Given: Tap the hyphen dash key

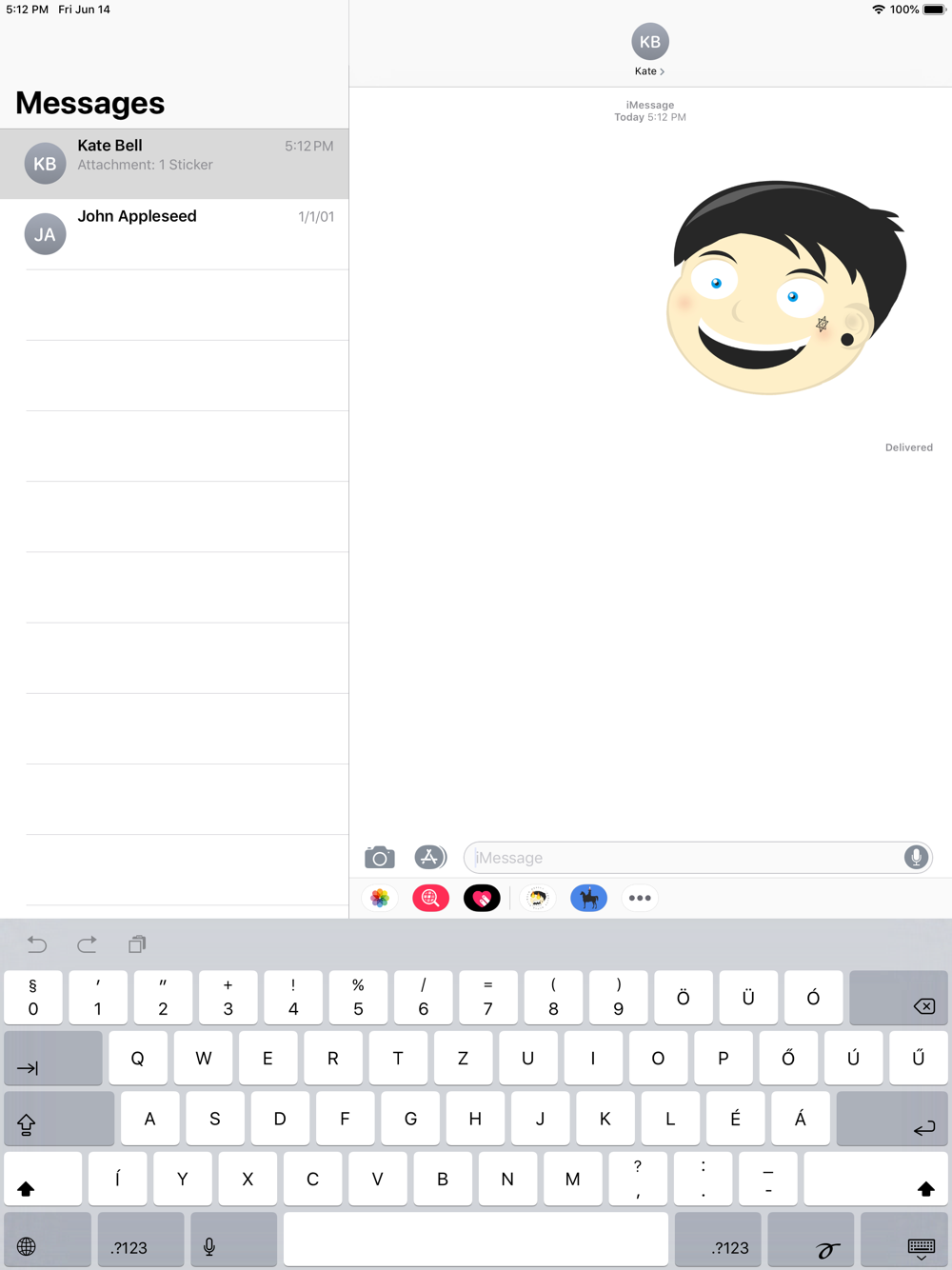Looking at the screenshot, I should pos(768,1179).
